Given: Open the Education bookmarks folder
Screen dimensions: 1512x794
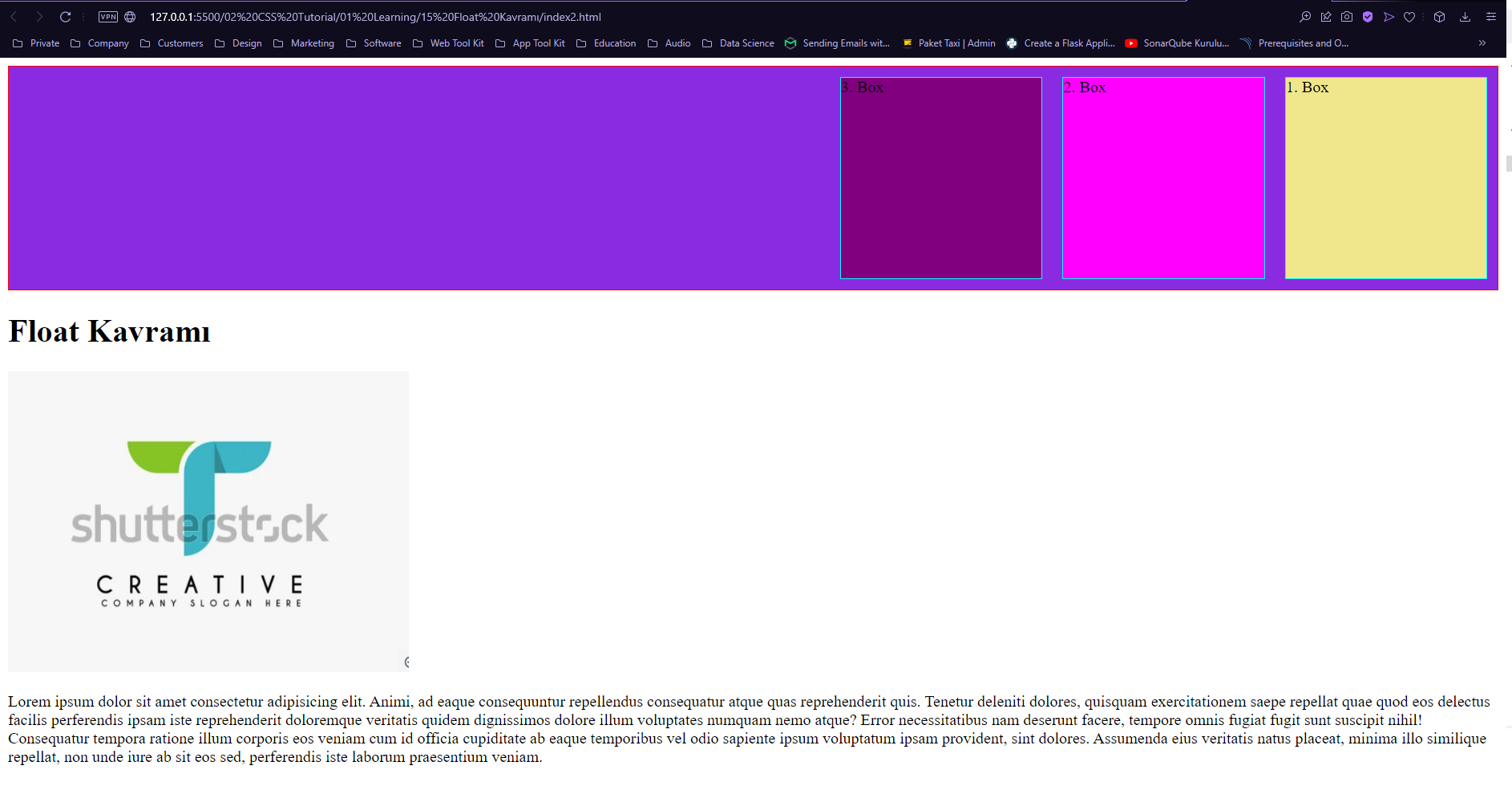Looking at the screenshot, I should tap(615, 43).
